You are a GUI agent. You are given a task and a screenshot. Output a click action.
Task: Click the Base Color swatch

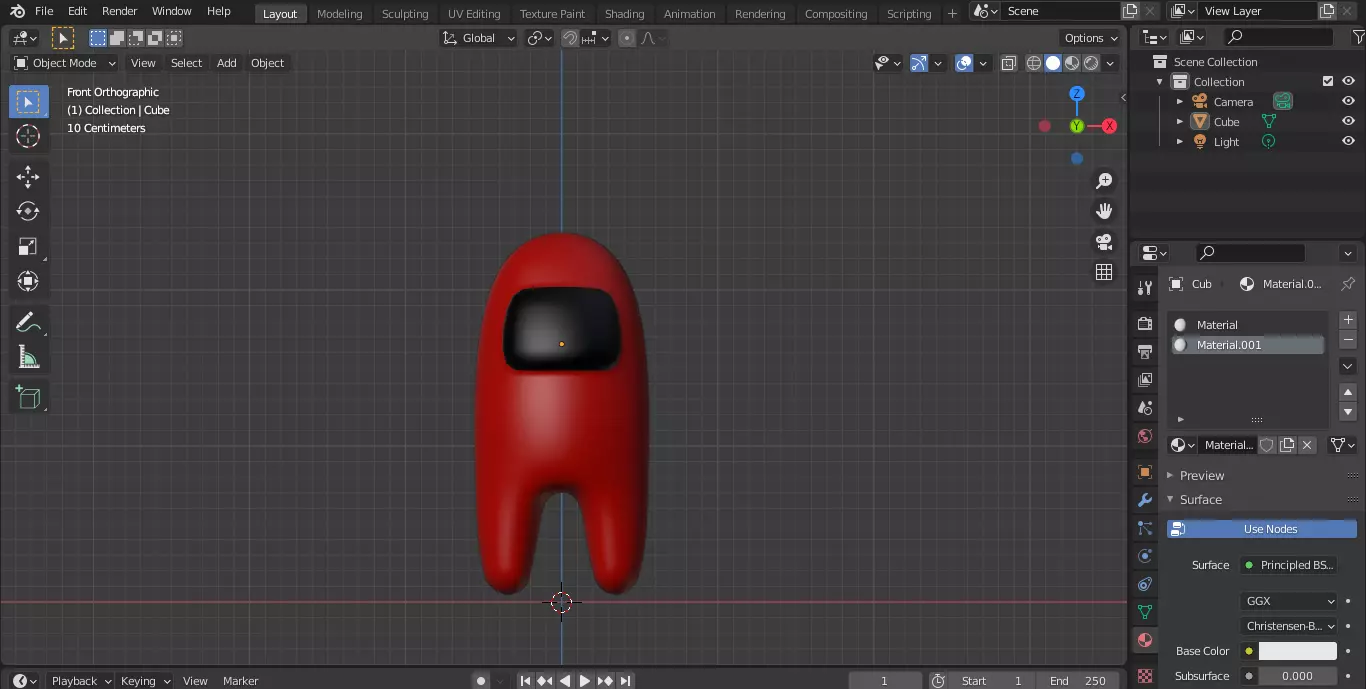(1297, 651)
